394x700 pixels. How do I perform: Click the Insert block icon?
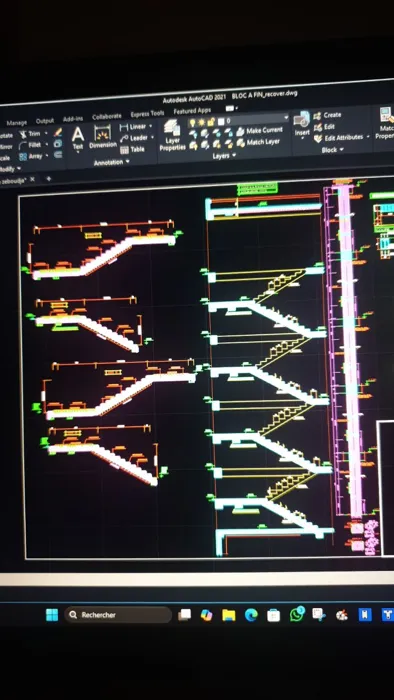point(302,124)
